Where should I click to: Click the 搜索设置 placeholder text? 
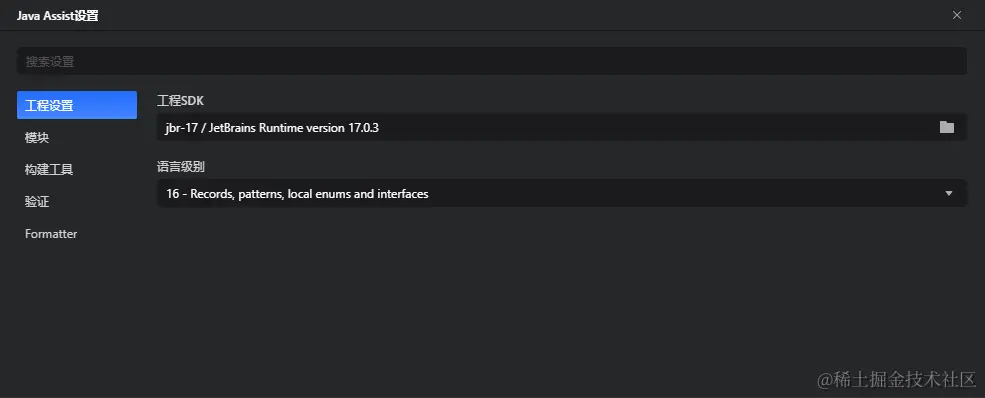click(x=50, y=62)
